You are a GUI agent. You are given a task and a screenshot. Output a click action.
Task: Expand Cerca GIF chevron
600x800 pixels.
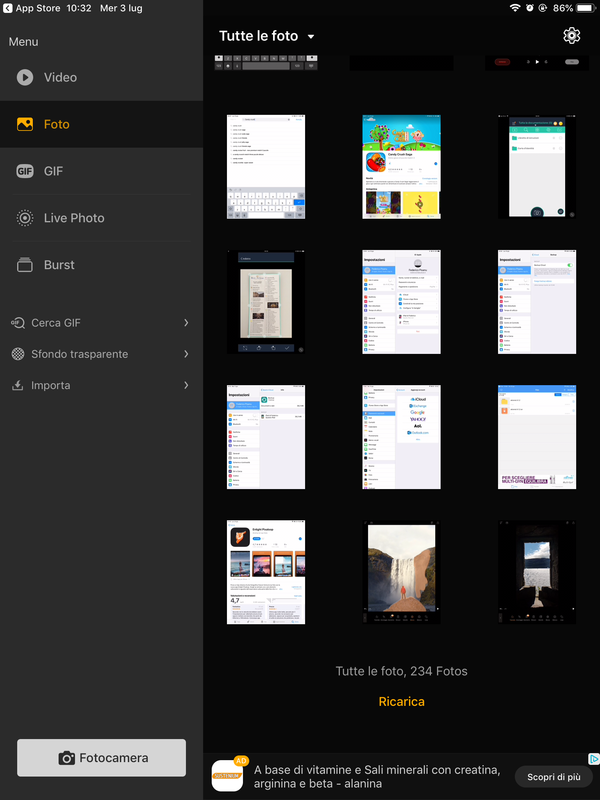click(x=186, y=322)
